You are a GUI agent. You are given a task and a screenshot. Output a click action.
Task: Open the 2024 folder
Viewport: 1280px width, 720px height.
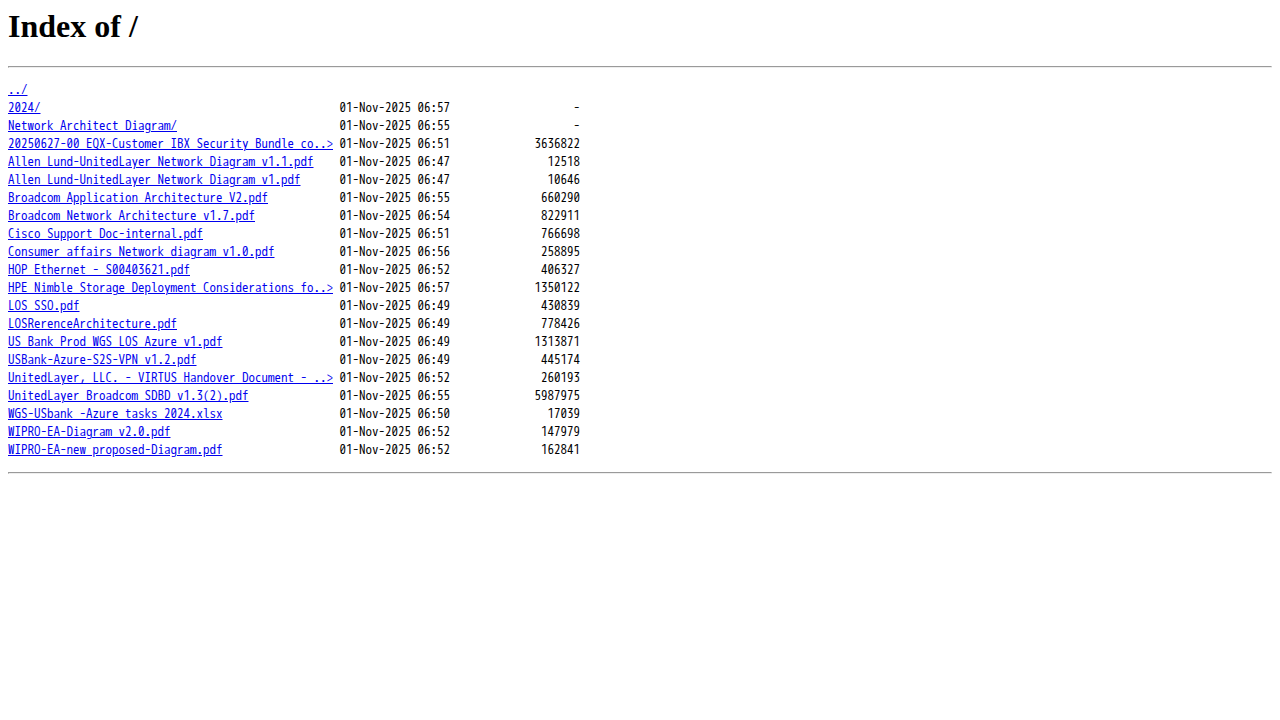(x=24, y=108)
